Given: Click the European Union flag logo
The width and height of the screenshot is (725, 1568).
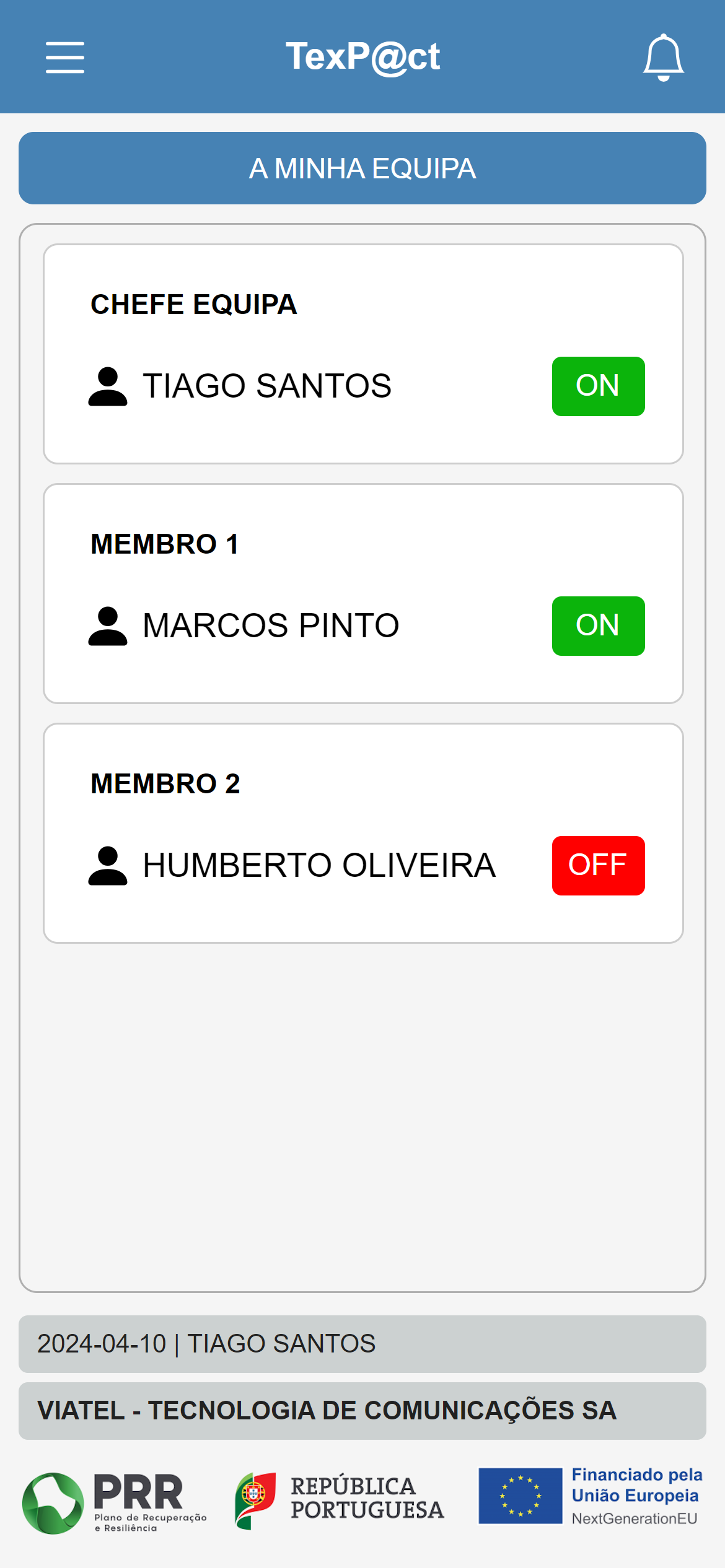Looking at the screenshot, I should (521, 1496).
